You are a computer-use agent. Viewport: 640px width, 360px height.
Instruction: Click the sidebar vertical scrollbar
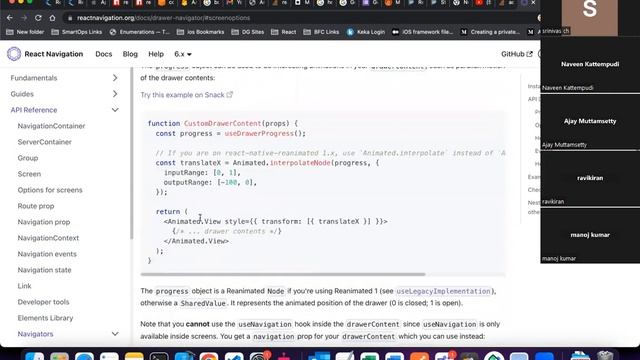coord(131,153)
